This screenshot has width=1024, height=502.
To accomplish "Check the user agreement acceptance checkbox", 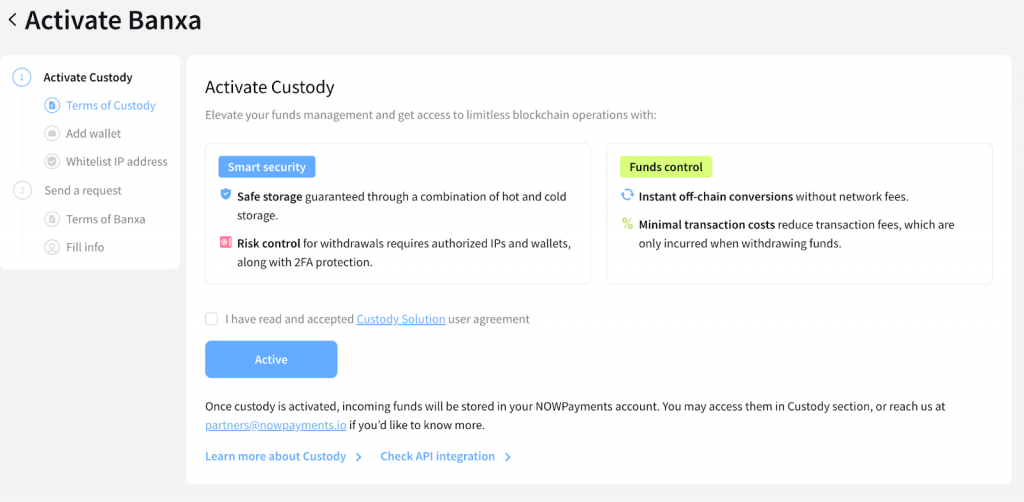I will pos(211,319).
